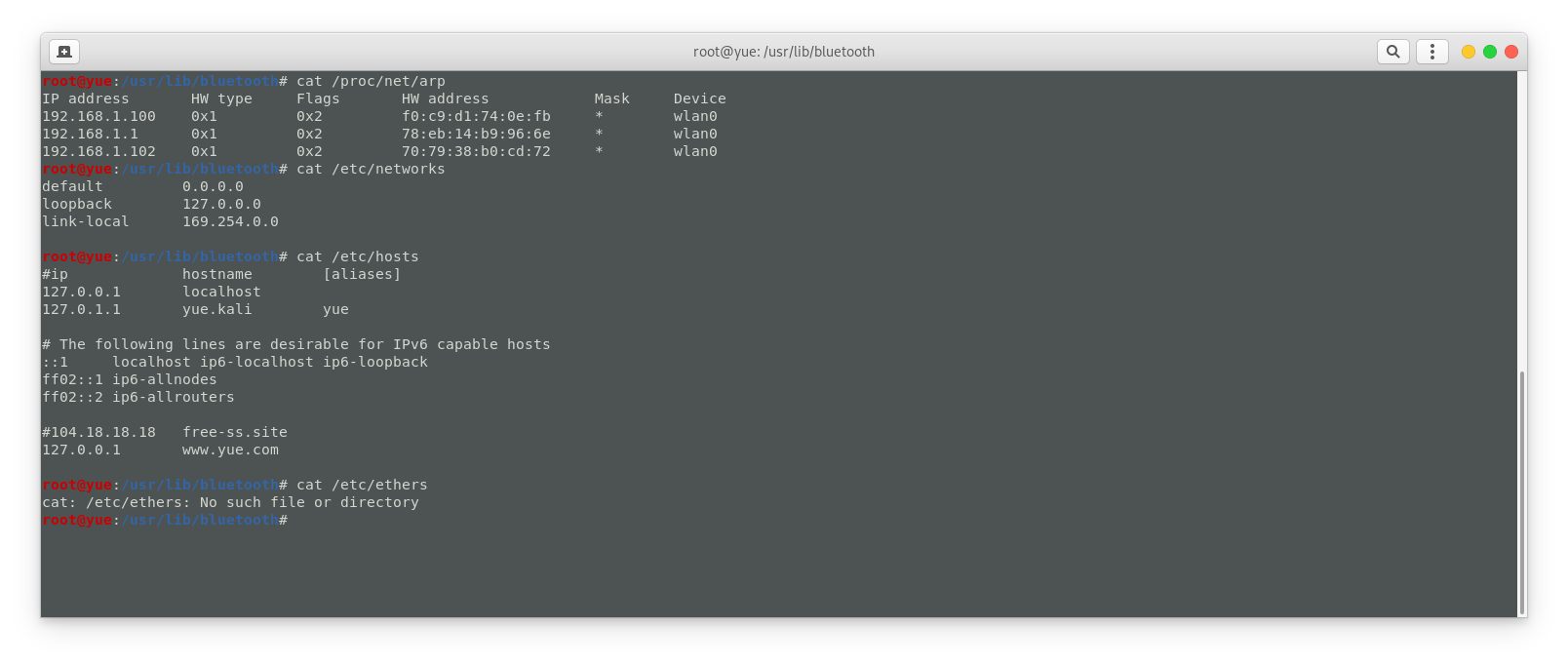Open the terminal search tool
This screenshot has height=666, width=1568.
point(1393,52)
